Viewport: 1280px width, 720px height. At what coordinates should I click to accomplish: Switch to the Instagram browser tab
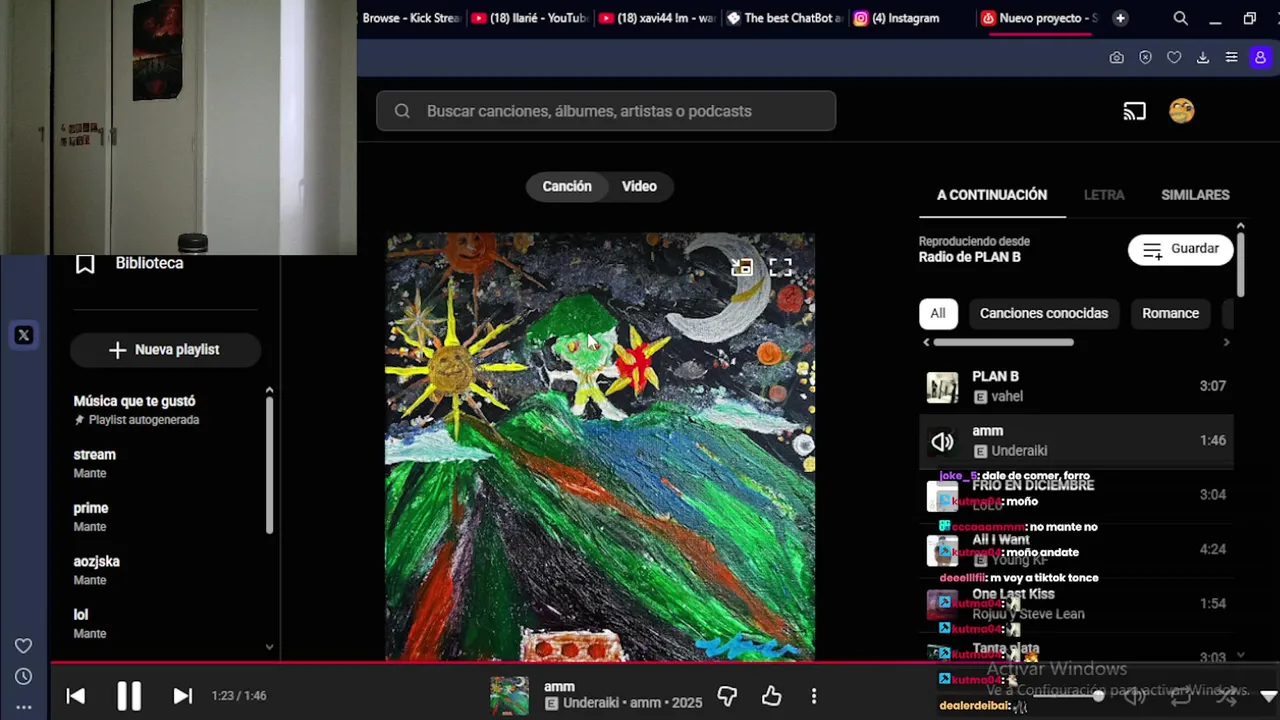[897, 18]
